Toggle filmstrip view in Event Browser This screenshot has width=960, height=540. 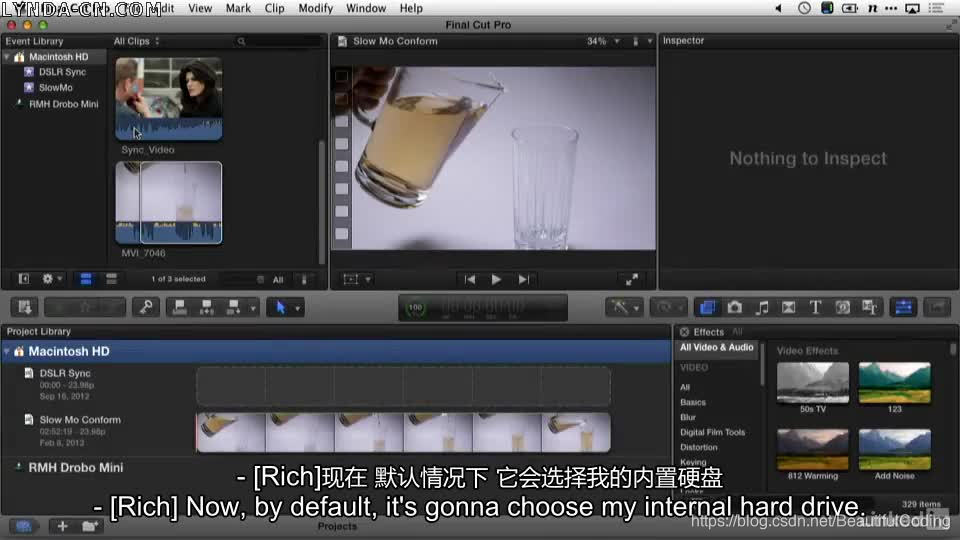(86, 279)
